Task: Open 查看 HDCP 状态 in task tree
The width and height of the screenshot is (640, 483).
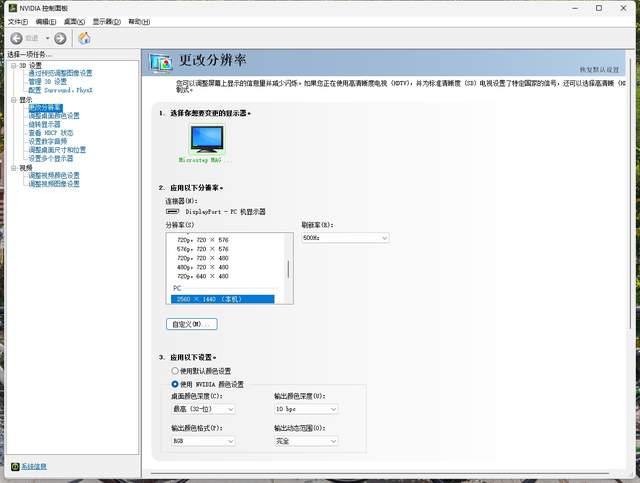Action: 51,133
